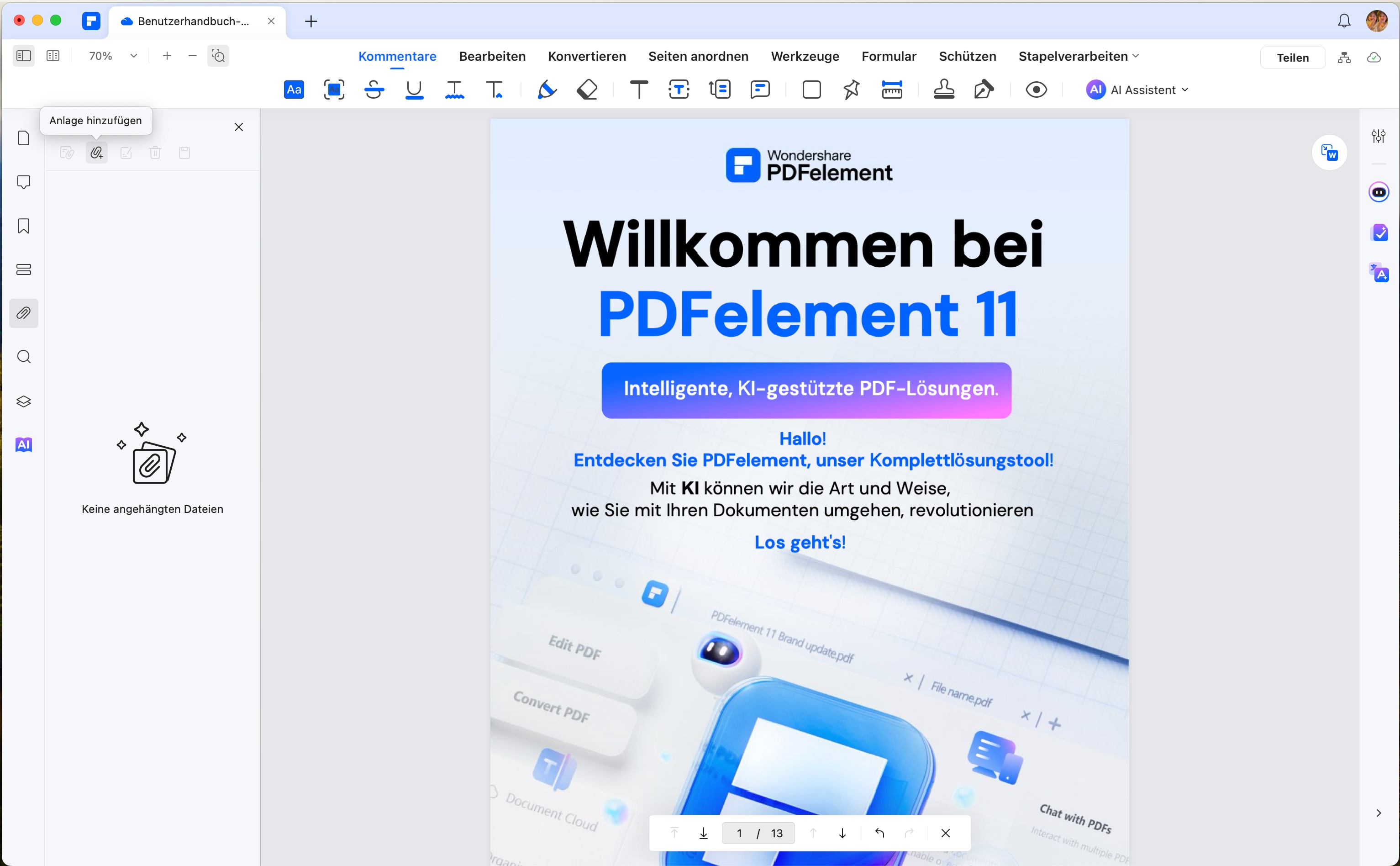Add a sticky note comment

click(760, 90)
